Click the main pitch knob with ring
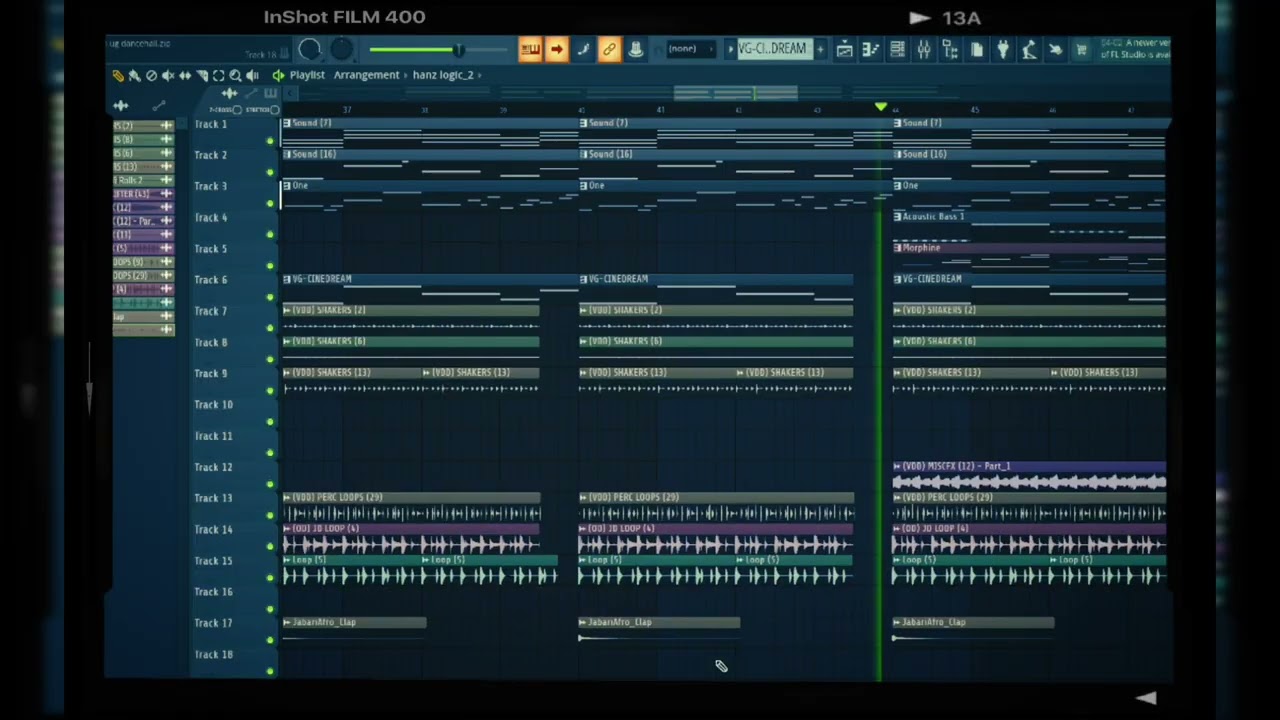Viewport: 1280px width, 720px height. click(310, 50)
